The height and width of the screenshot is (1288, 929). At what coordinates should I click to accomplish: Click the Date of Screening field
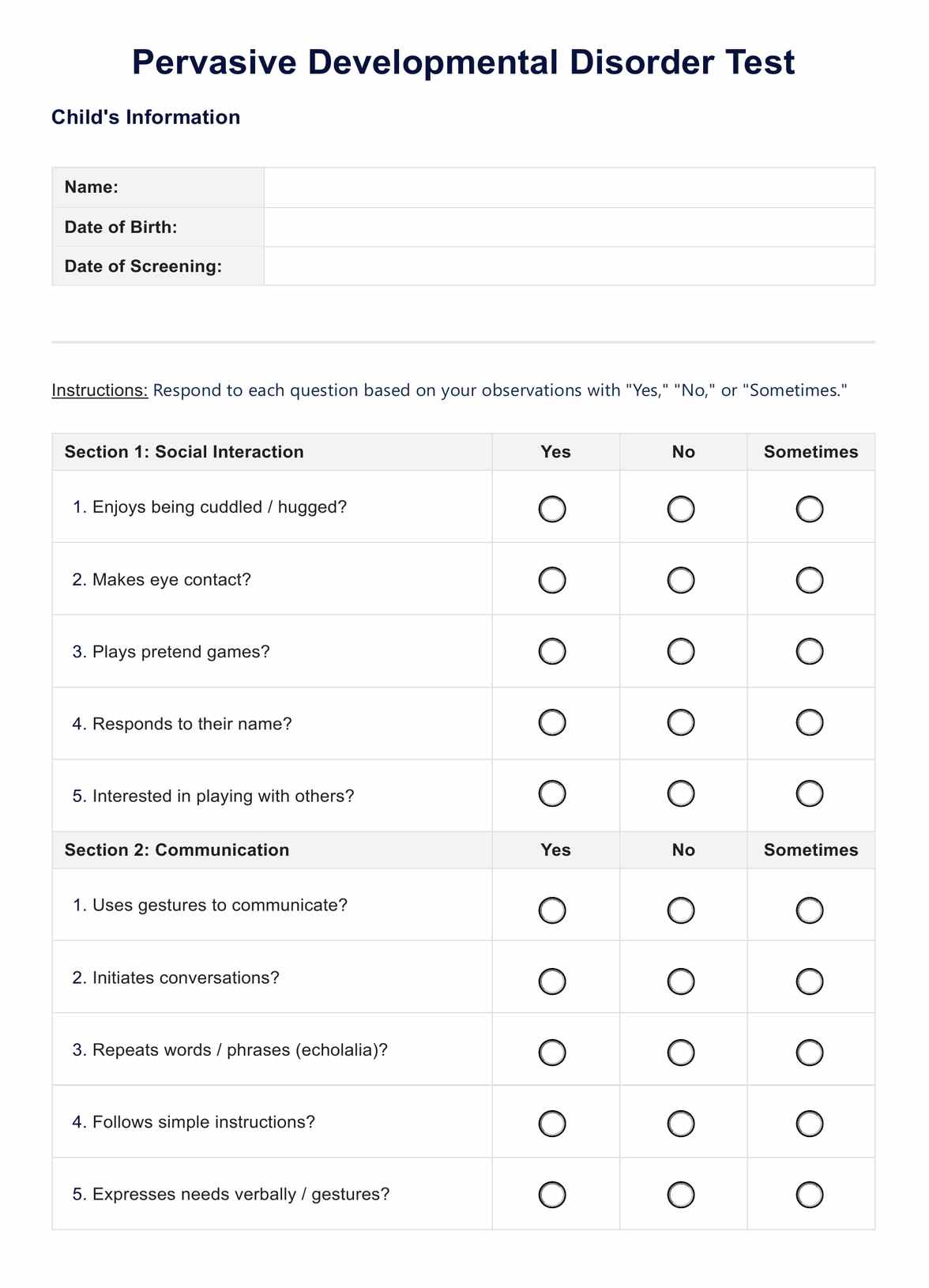tap(569, 266)
